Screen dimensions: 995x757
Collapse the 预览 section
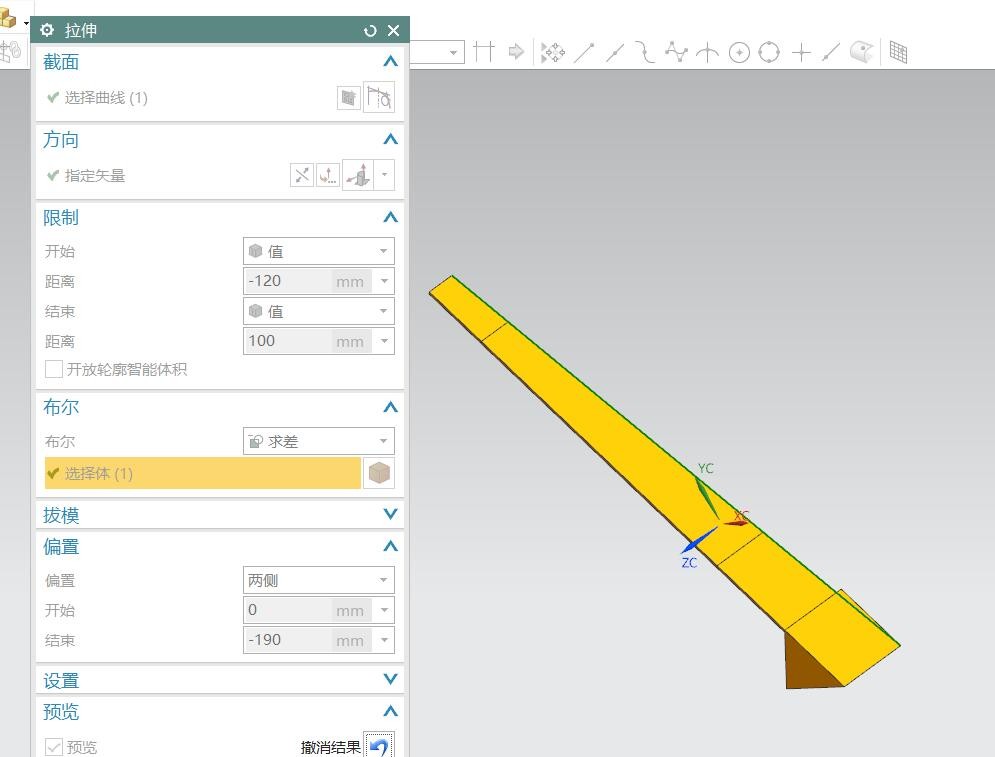pos(390,711)
